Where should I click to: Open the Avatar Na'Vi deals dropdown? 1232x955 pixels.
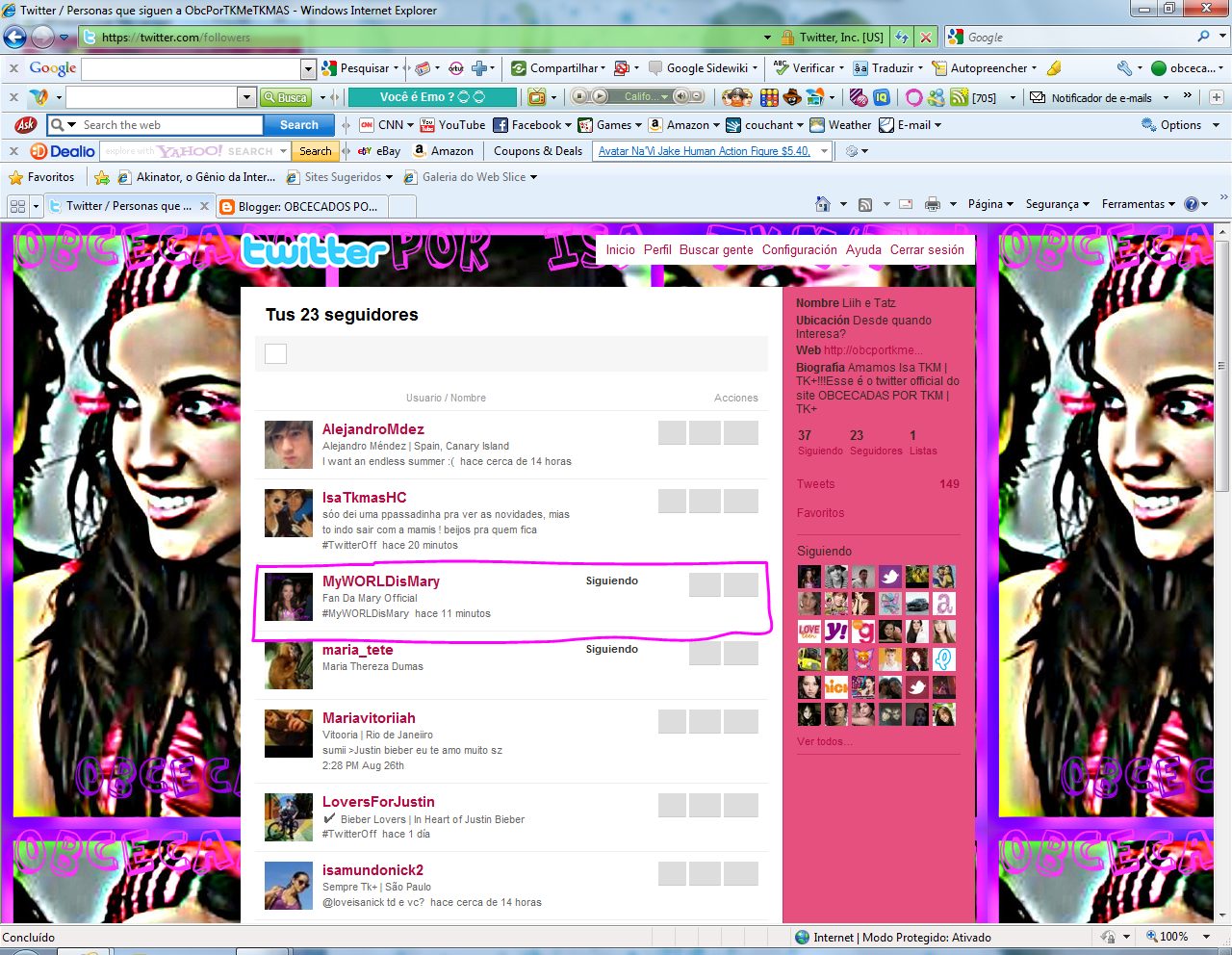(824, 151)
